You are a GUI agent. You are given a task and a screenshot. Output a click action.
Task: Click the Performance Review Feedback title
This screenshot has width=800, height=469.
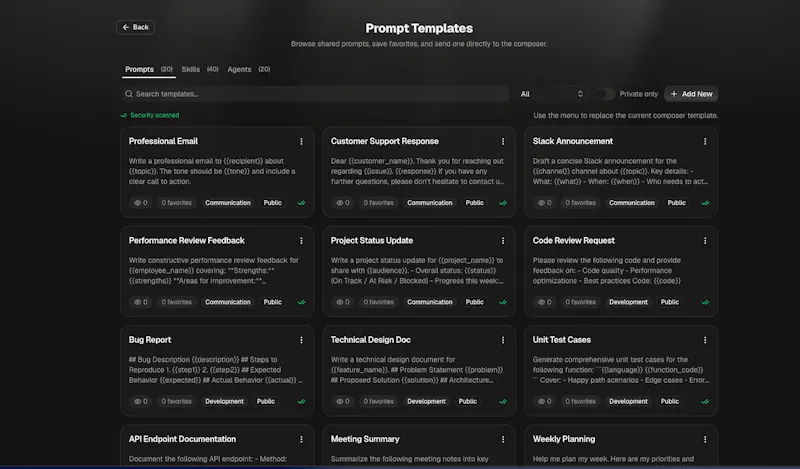(187, 241)
